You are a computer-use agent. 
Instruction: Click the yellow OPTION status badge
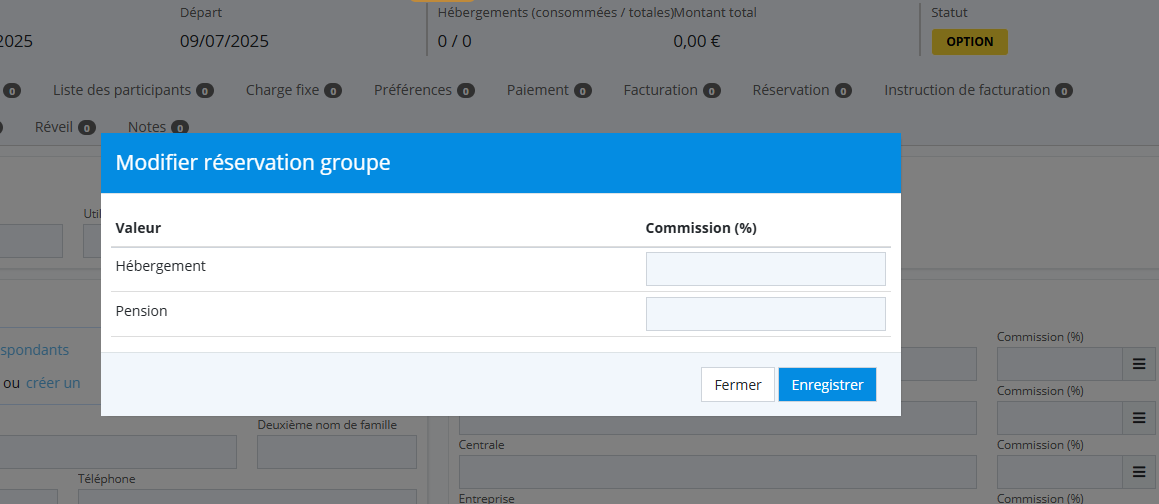tap(969, 42)
